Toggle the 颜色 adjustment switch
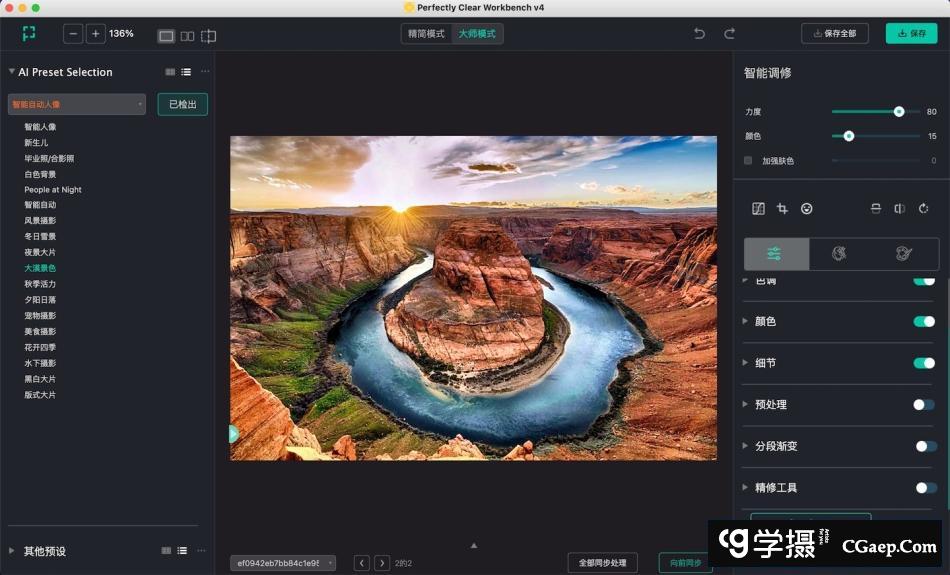 tap(924, 322)
